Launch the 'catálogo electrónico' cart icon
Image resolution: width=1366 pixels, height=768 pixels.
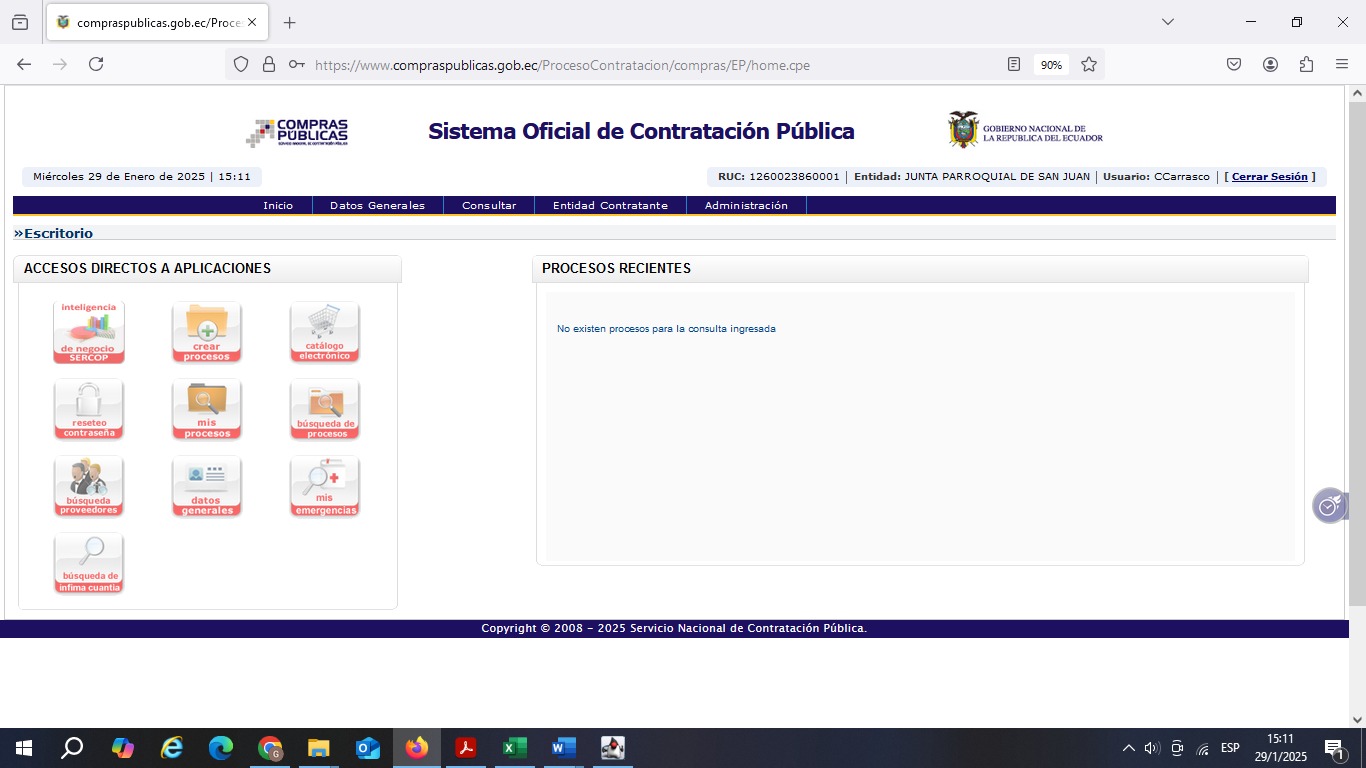(x=325, y=332)
